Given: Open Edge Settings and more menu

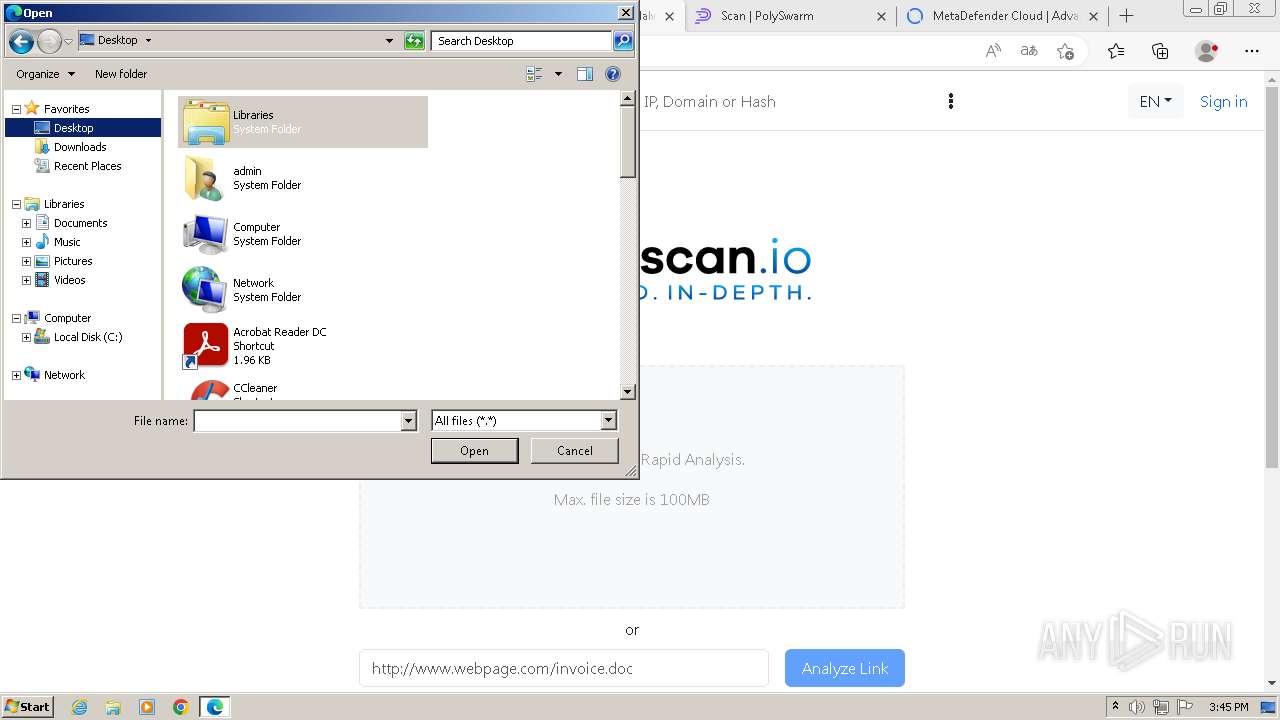Looking at the screenshot, I should click(x=1252, y=51).
